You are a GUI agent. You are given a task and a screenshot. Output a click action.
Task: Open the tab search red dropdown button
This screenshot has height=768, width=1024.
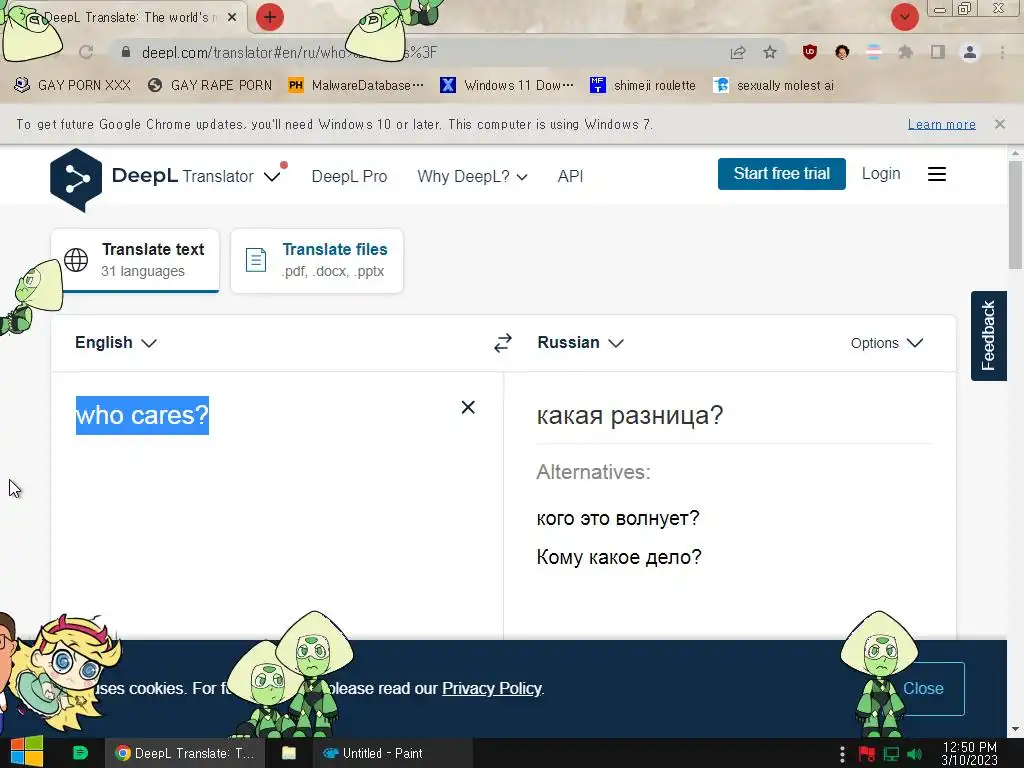(904, 17)
